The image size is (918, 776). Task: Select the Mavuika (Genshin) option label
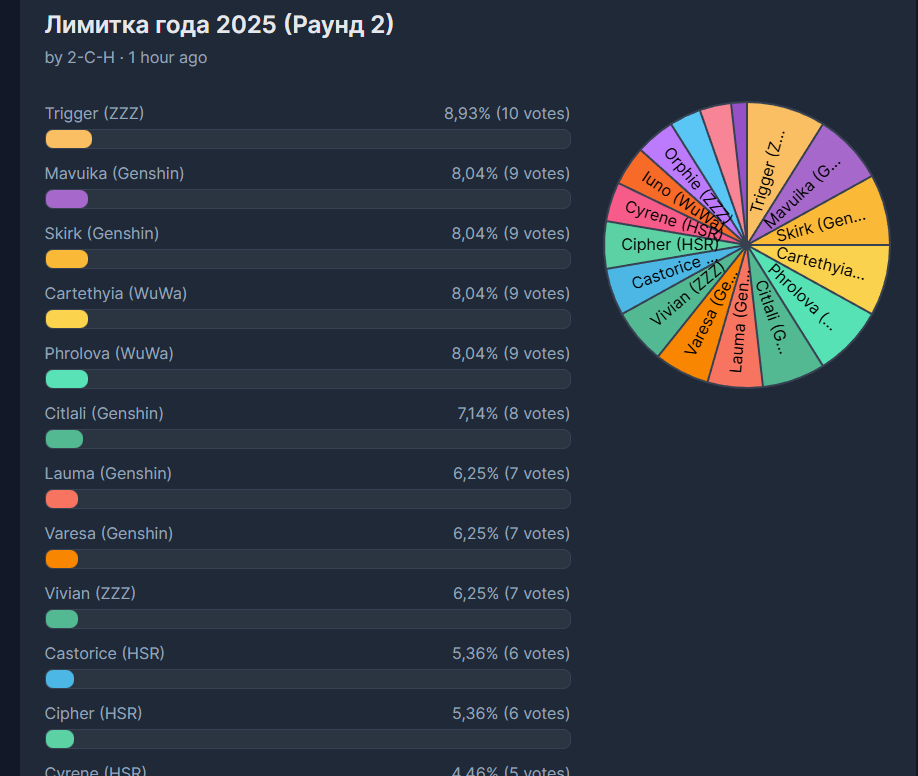point(114,173)
